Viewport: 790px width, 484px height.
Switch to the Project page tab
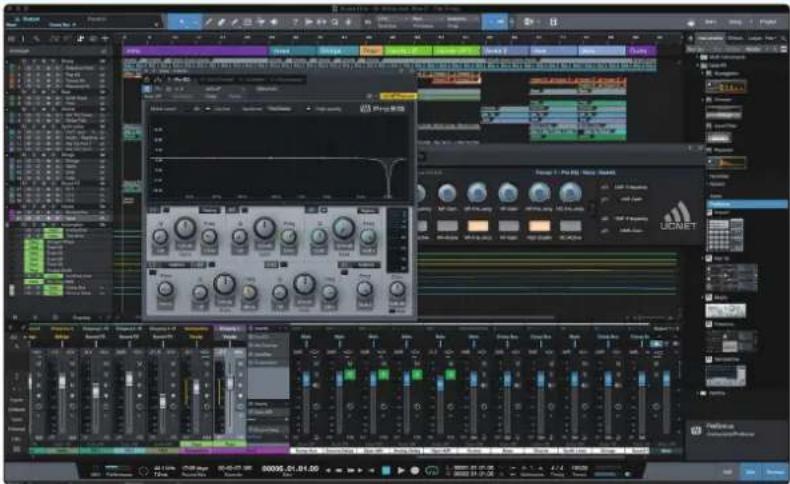coord(767,22)
